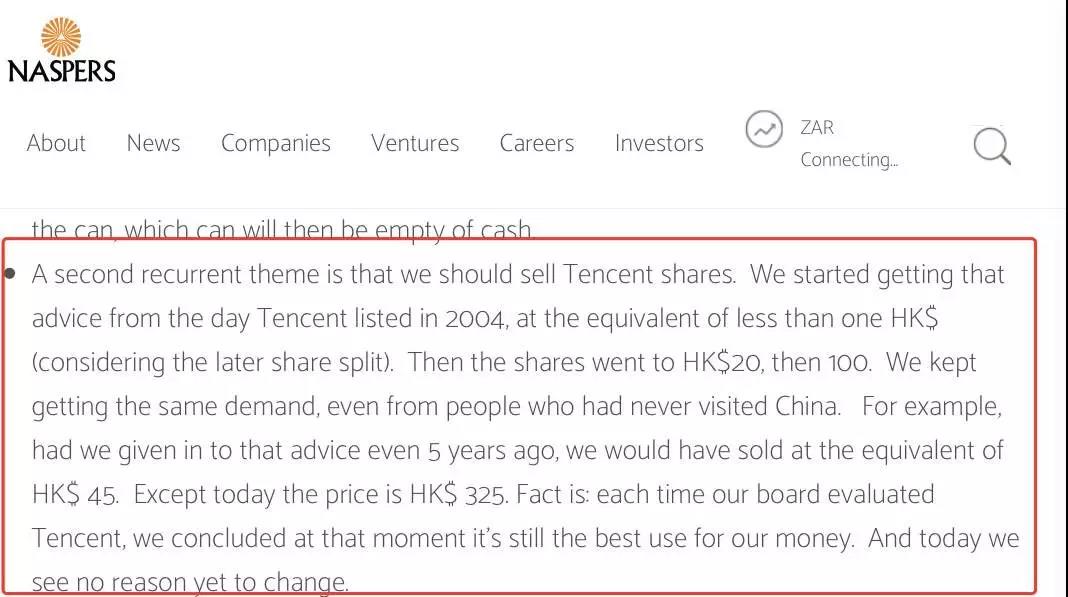Click the share price chart icon
Image resolution: width=1068 pixels, height=597 pixels.
click(765, 129)
